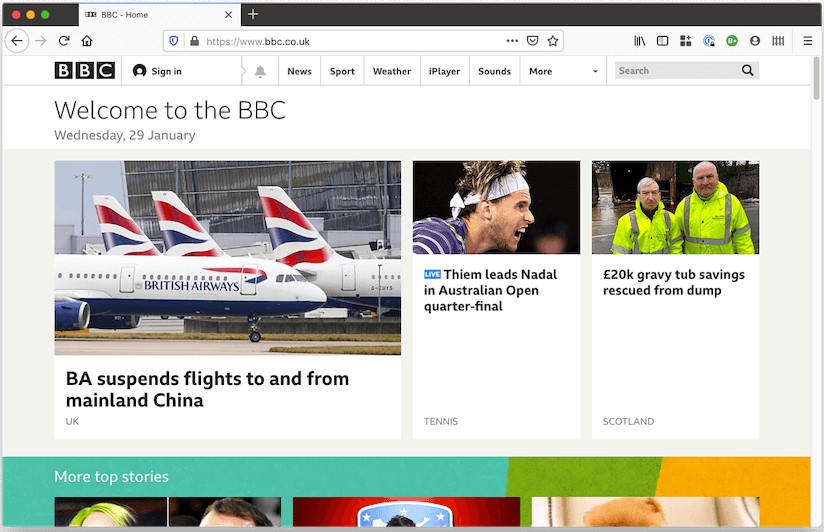The image size is (824, 532).
Task: Go to the News section
Action: pos(300,71)
